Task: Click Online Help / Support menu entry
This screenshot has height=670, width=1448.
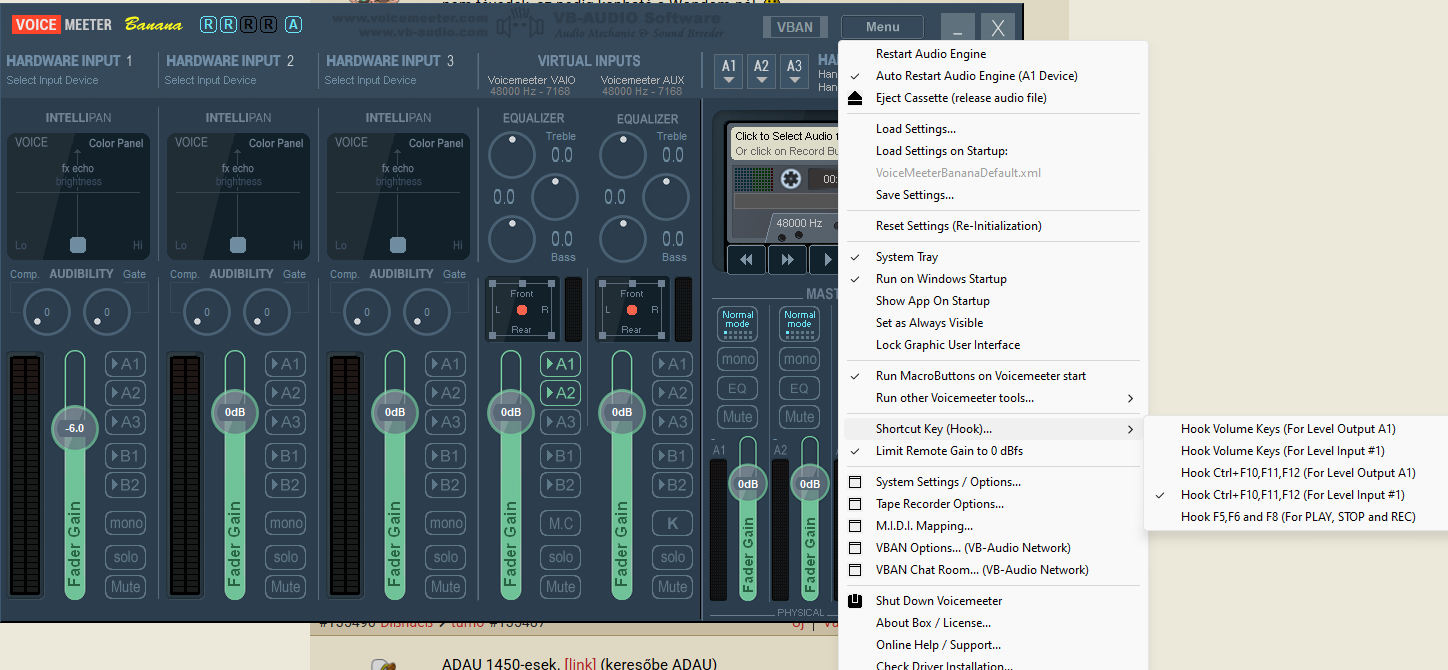Action: [x=938, y=645]
